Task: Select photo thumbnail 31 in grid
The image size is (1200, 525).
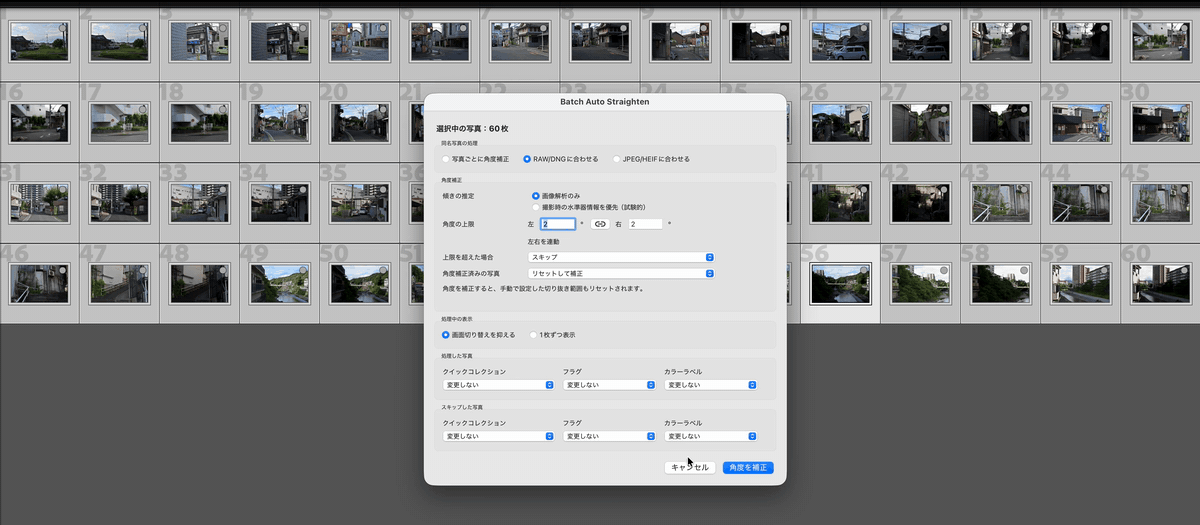Action: (39, 202)
